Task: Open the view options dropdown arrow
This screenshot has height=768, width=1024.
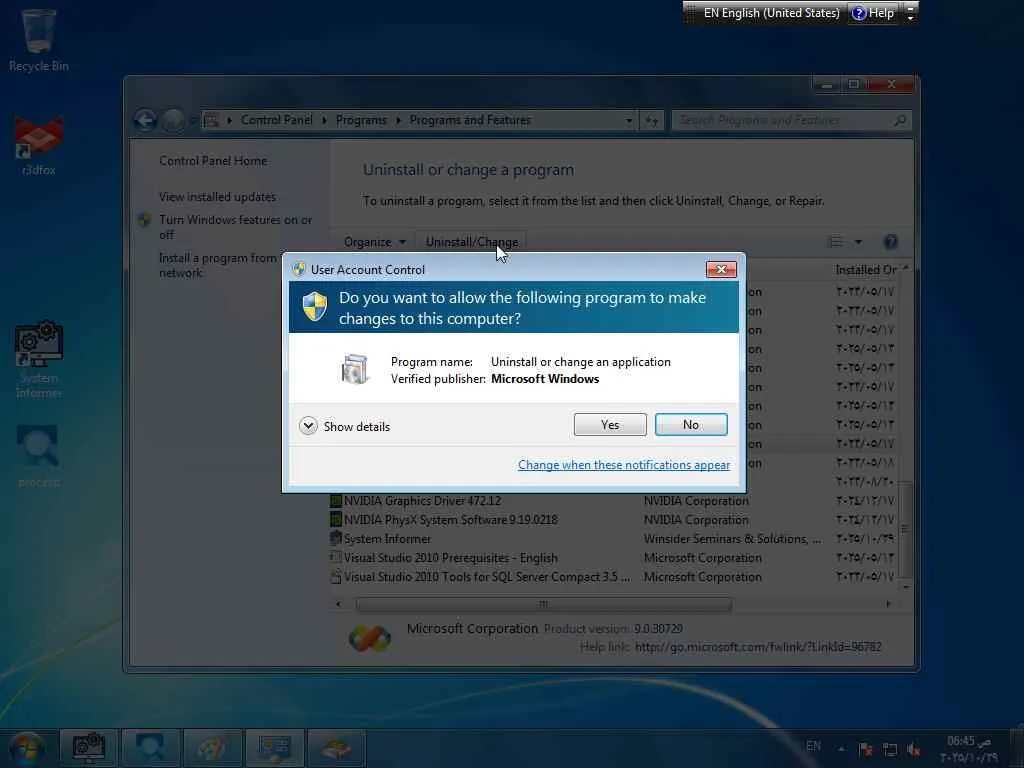Action: point(858,242)
